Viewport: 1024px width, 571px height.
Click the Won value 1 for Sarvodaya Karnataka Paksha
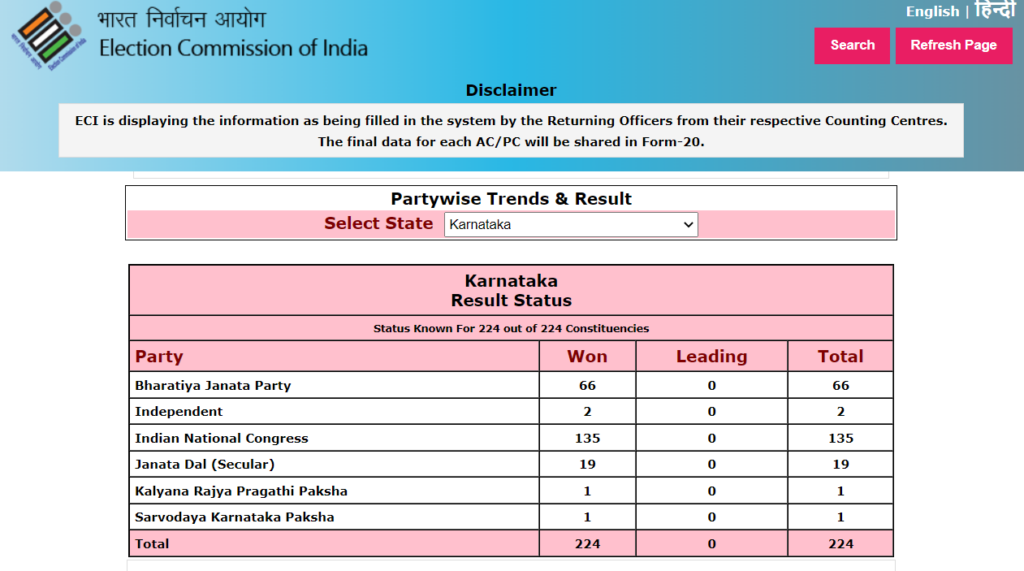pos(587,517)
